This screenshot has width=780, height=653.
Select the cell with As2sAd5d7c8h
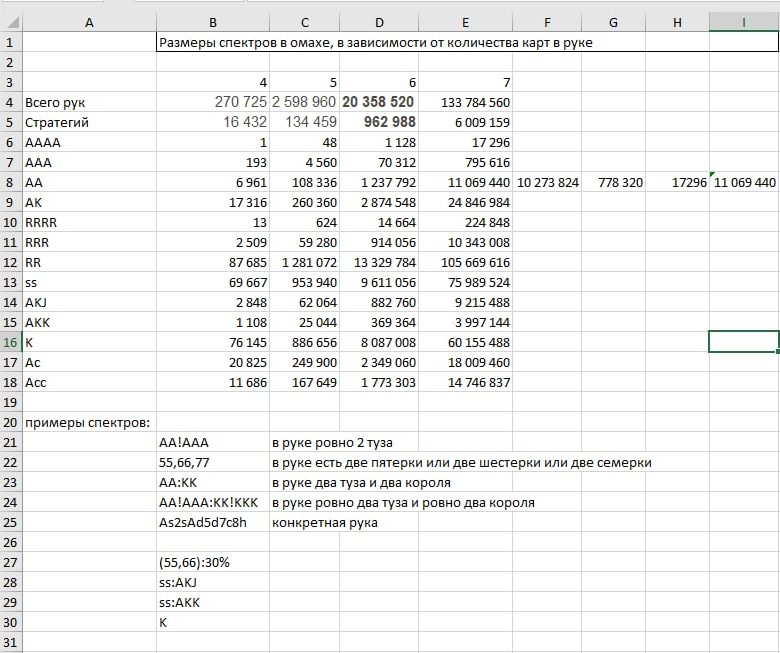212,522
